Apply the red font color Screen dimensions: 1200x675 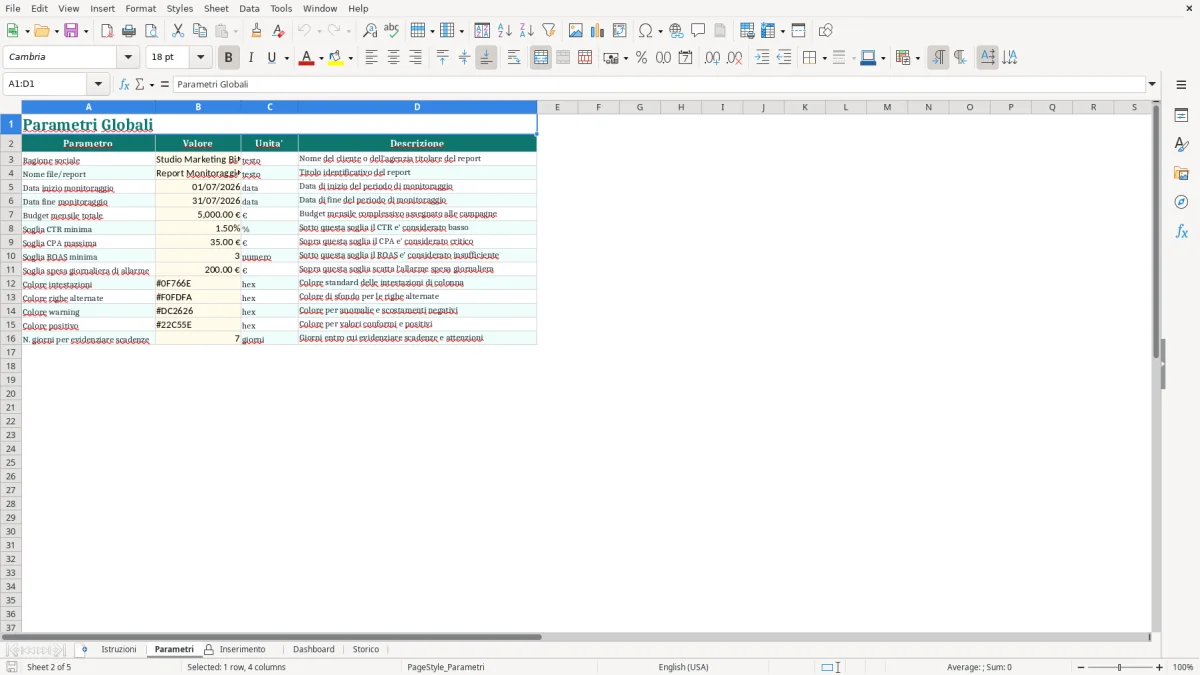pos(306,58)
